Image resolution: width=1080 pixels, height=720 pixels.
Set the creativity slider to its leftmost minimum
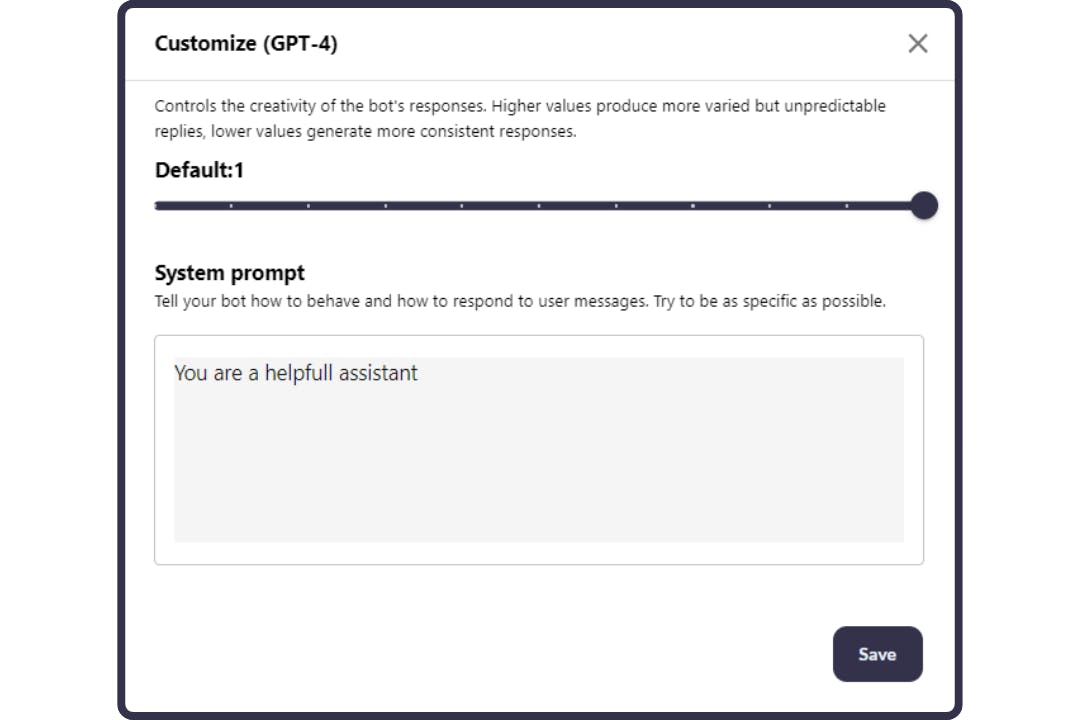click(157, 206)
